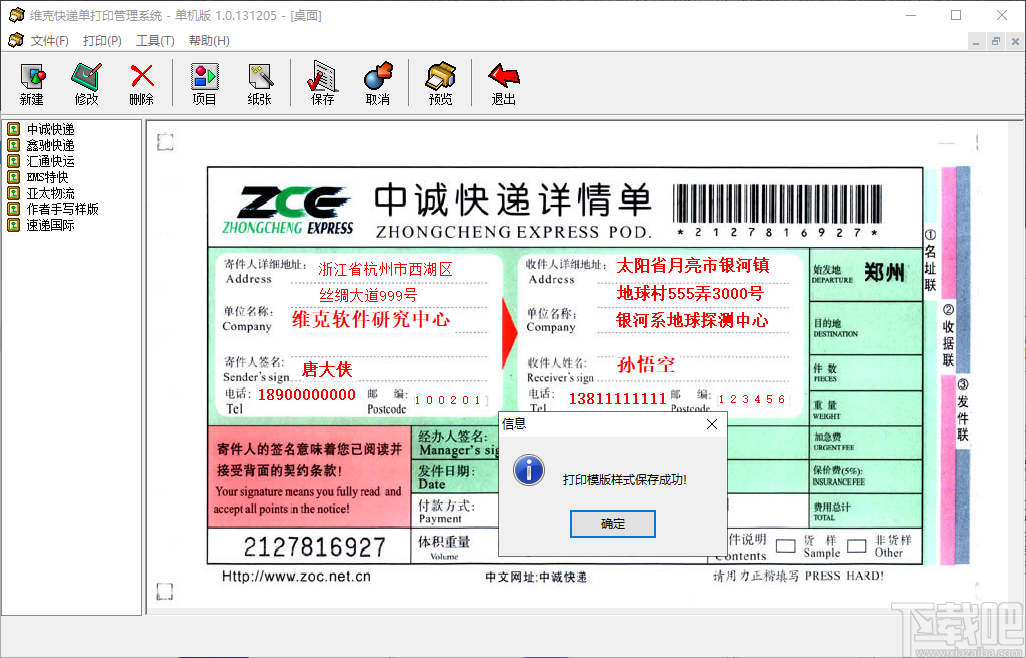Check the 货样 Sample checkbox
This screenshot has height=658, width=1026.
[x=786, y=546]
